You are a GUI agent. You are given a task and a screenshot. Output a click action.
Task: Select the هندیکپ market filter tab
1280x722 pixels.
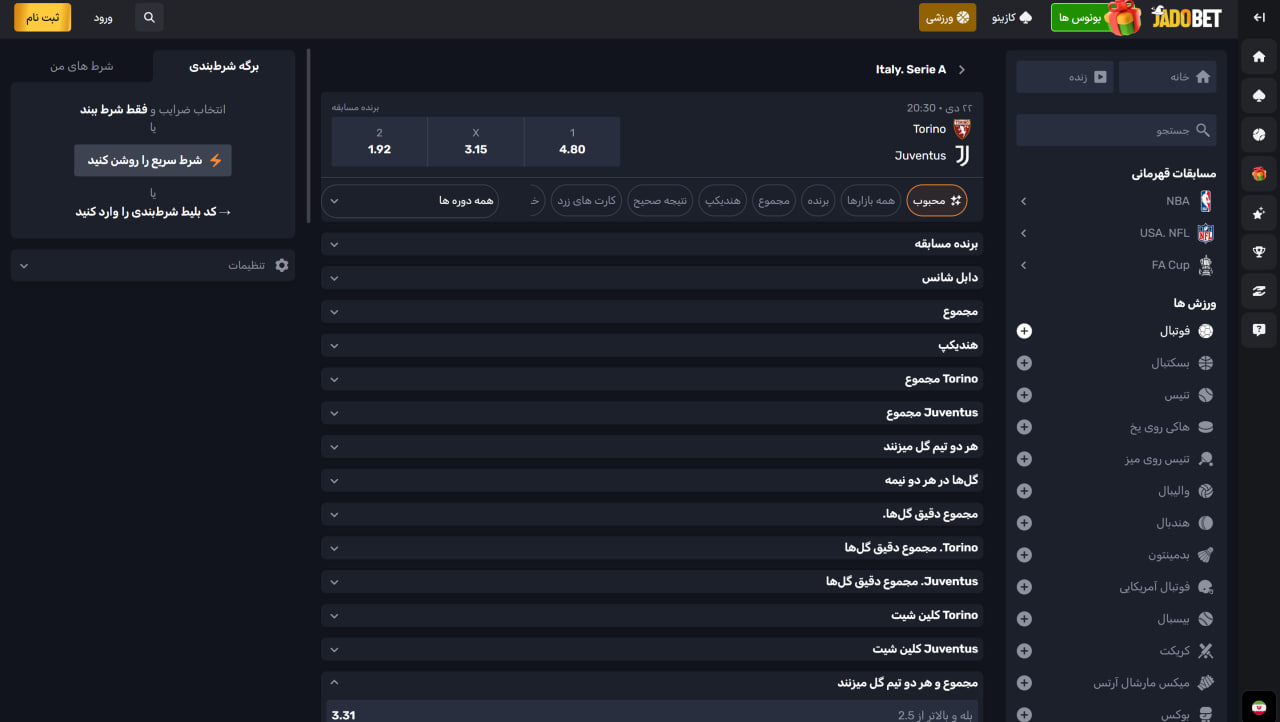(x=721, y=201)
